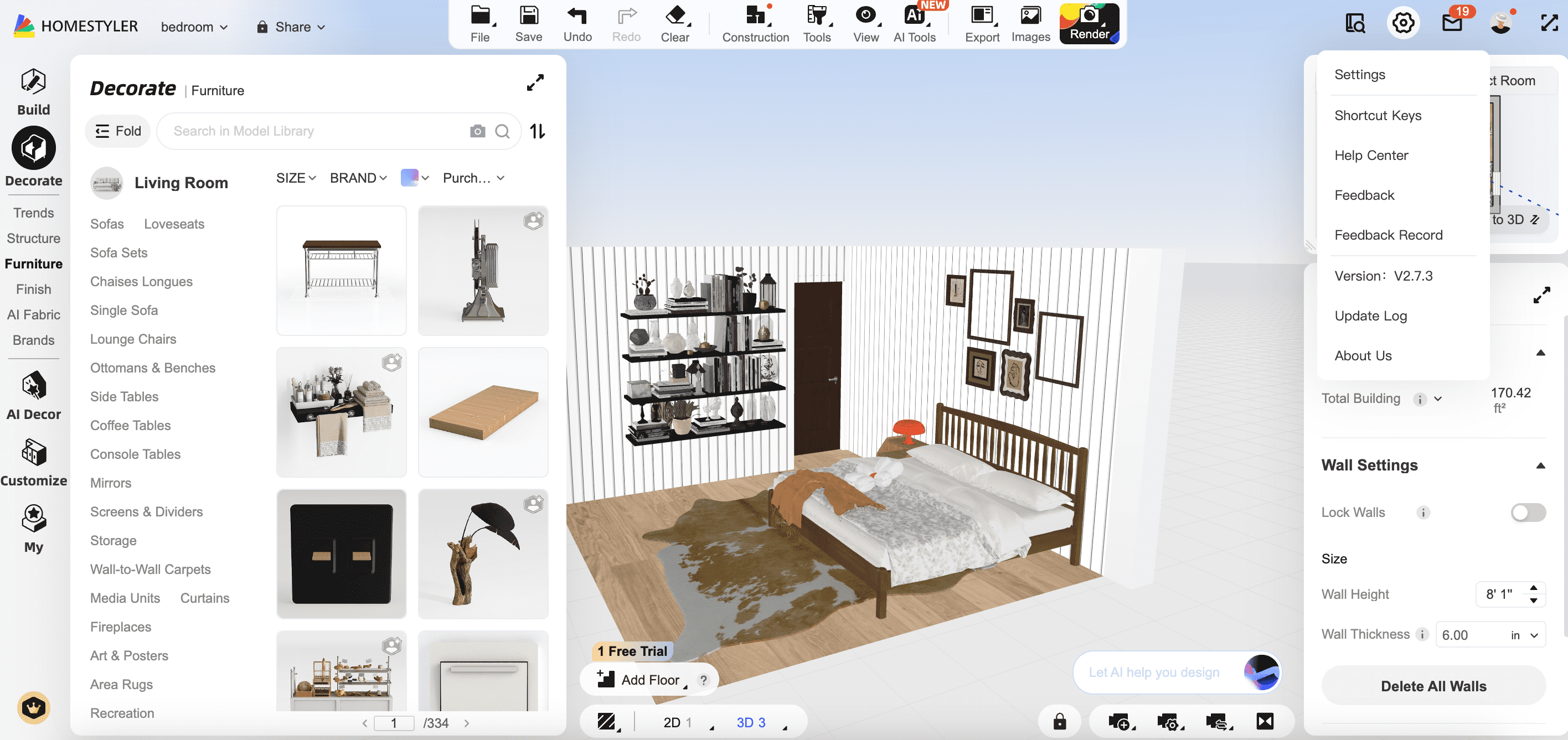Click the lock icon in bottom bar
Screen dimensions: 1568x740
click(x=1059, y=722)
